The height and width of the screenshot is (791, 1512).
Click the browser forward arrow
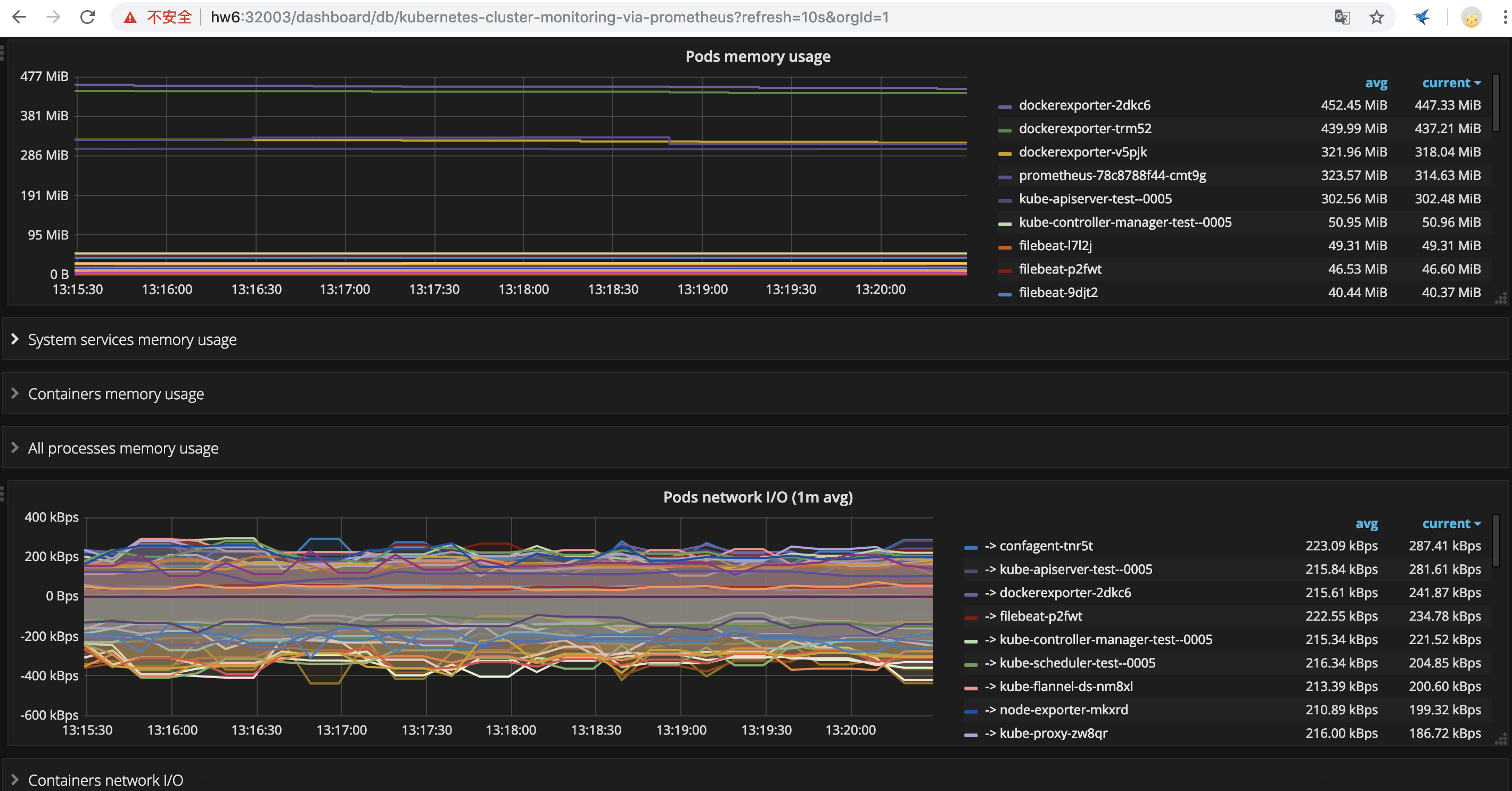click(53, 17)
